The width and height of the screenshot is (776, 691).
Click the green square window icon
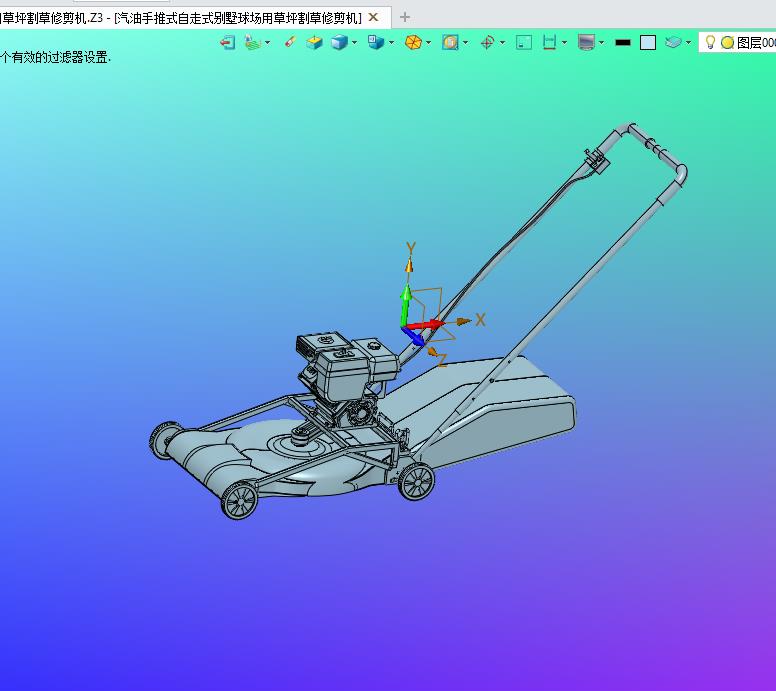(524, 43)
